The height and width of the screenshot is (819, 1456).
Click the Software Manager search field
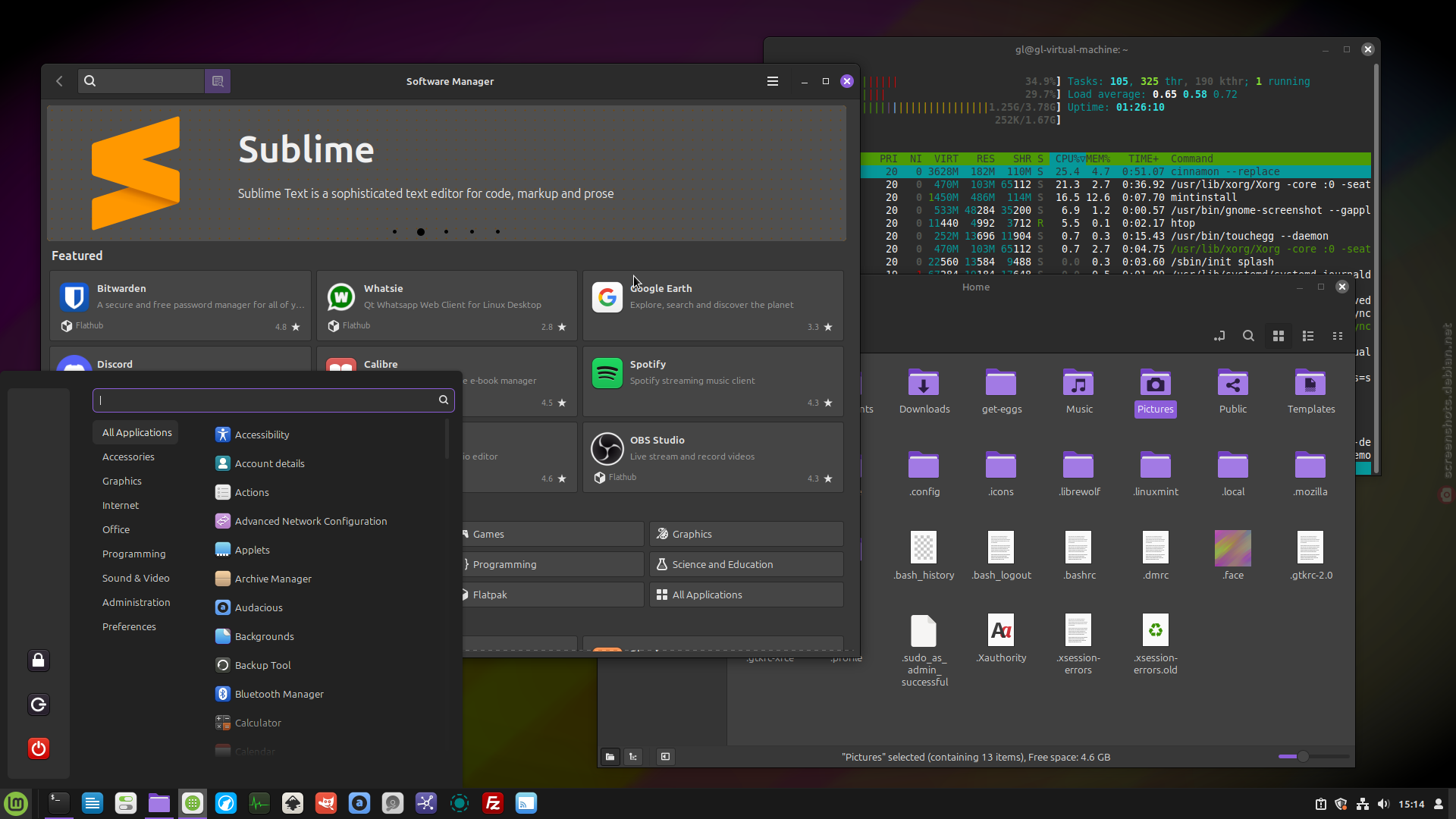(x=141, y=81)
